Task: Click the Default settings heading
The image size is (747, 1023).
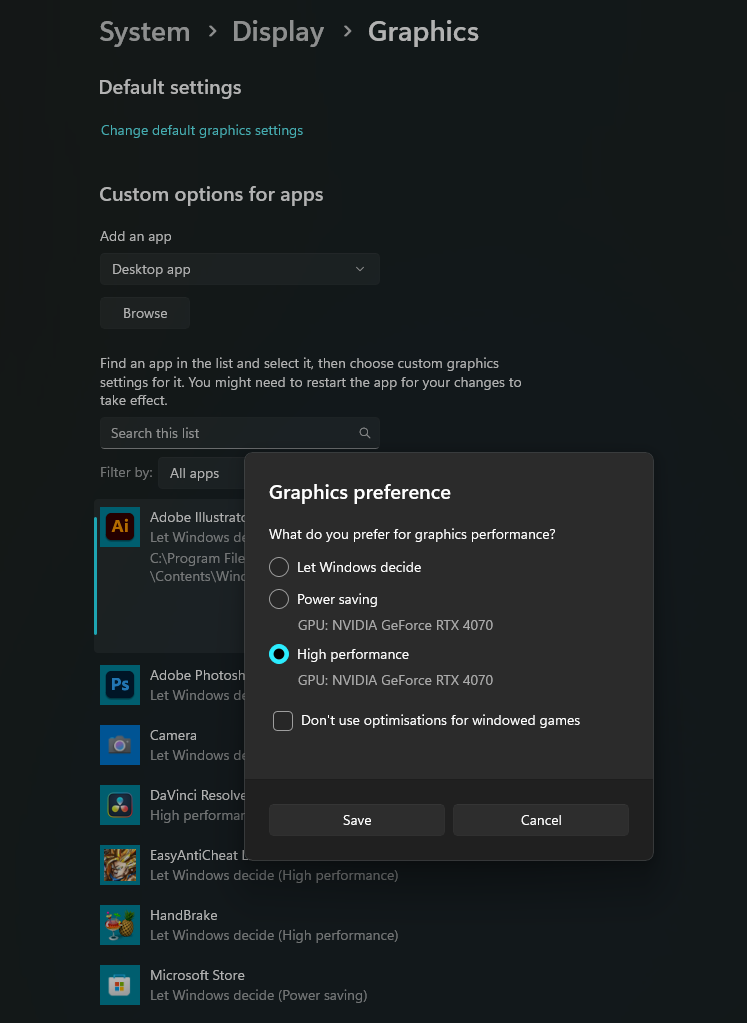Action: [x=170, y=87]
